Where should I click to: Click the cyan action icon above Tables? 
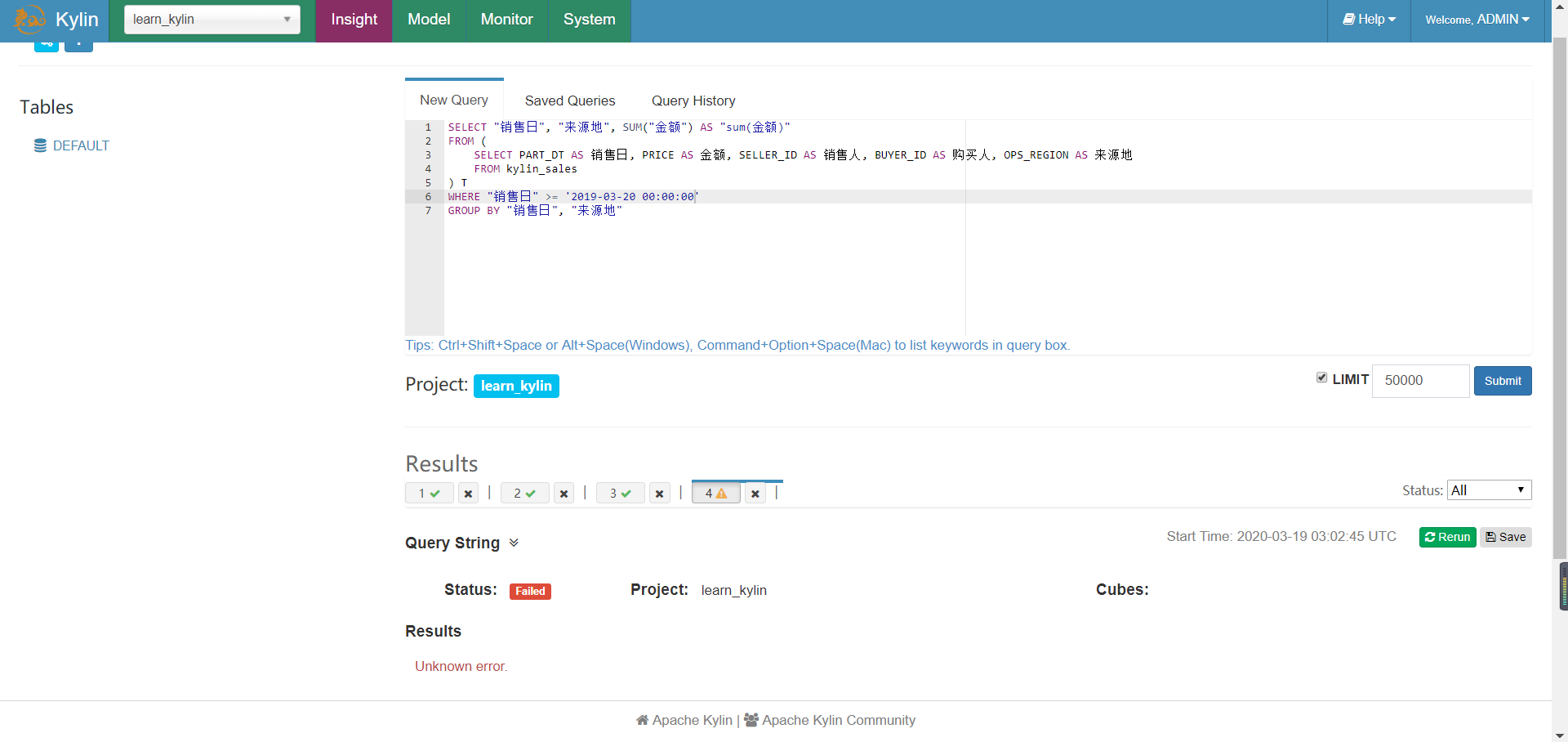coord(46,43)
